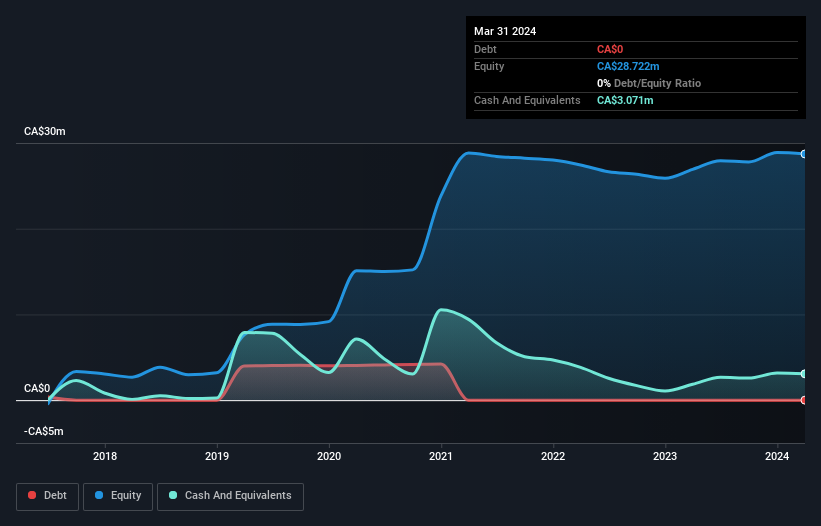Click the Mar 31 2024 tooltip date
Screen dimensions: 821x526
coord(505,31)
